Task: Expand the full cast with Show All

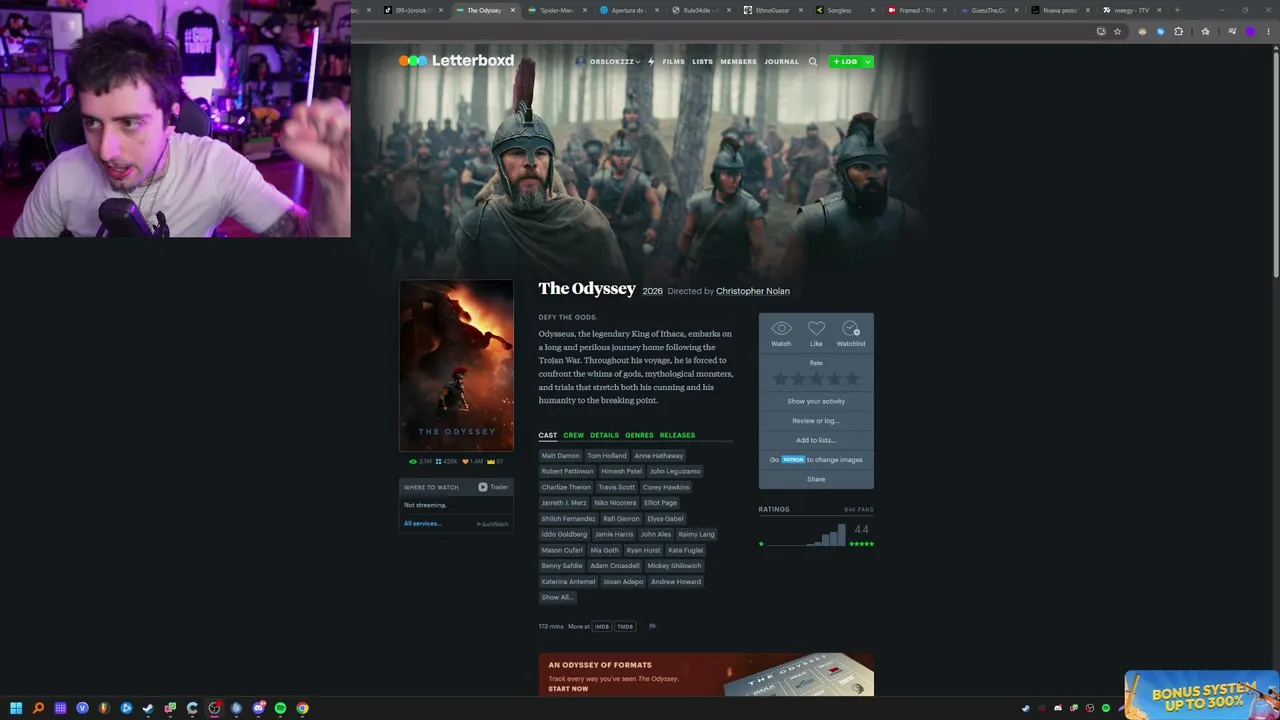Action: point(556,597)
